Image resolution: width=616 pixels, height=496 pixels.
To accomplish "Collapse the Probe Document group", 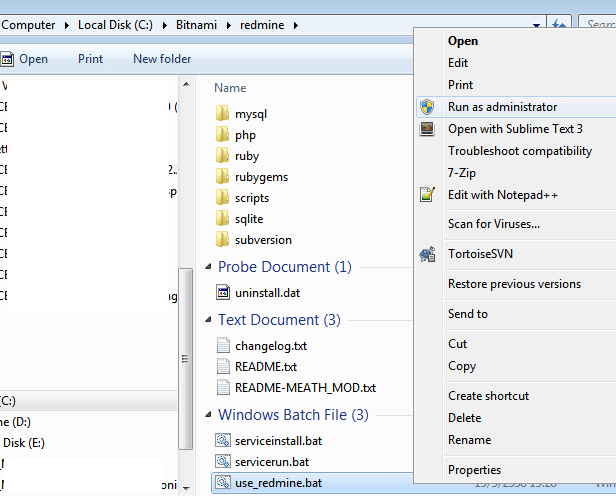I will [x=208, y=267].
